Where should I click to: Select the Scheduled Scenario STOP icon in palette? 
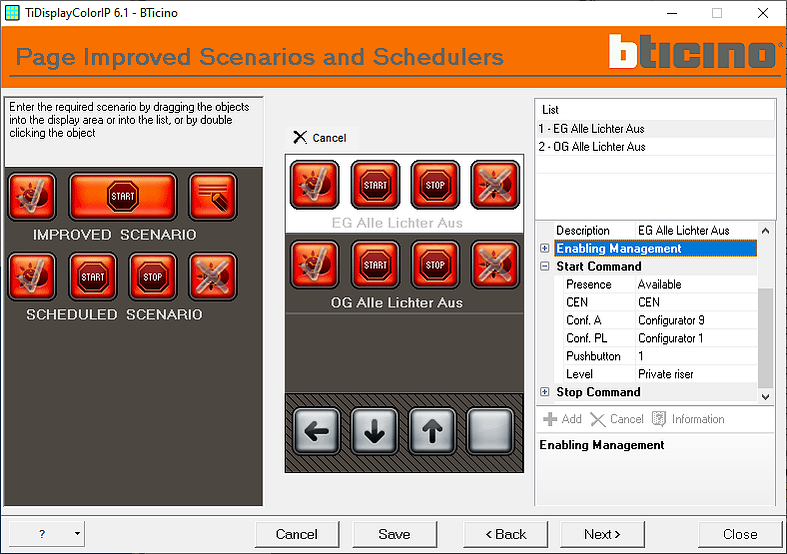tap(153, 276)
